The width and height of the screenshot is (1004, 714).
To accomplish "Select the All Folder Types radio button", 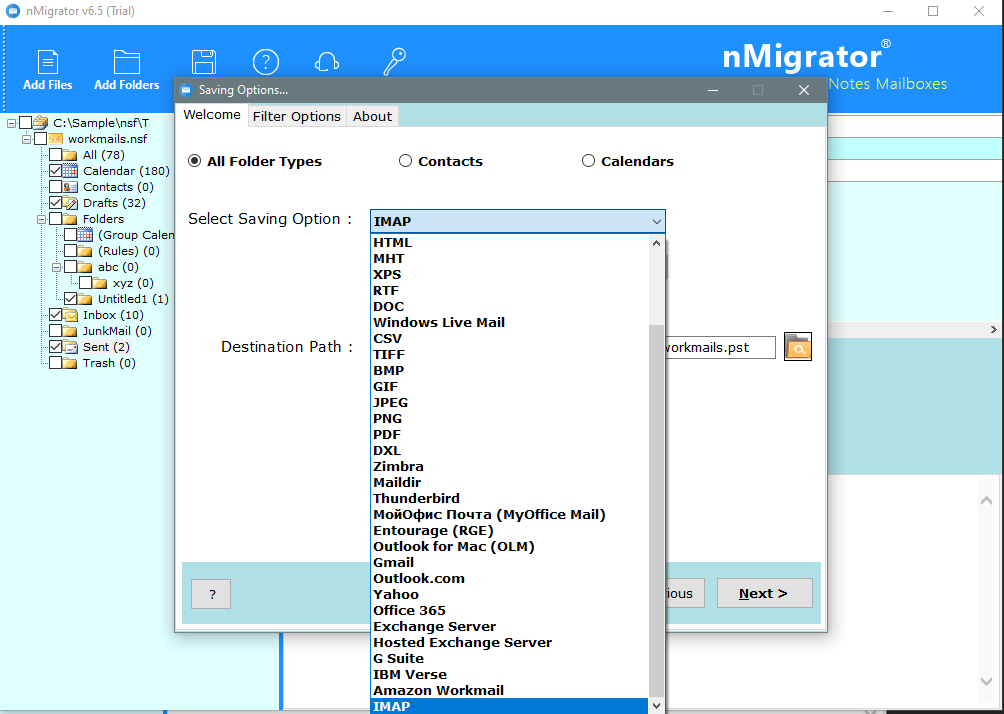I will 195,161.
